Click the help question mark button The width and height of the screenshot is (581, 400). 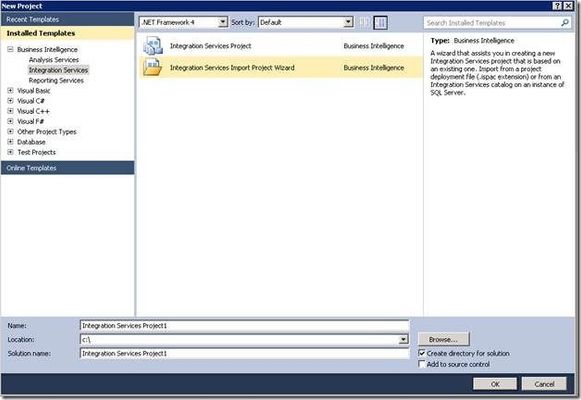click(x=557, y=6)
